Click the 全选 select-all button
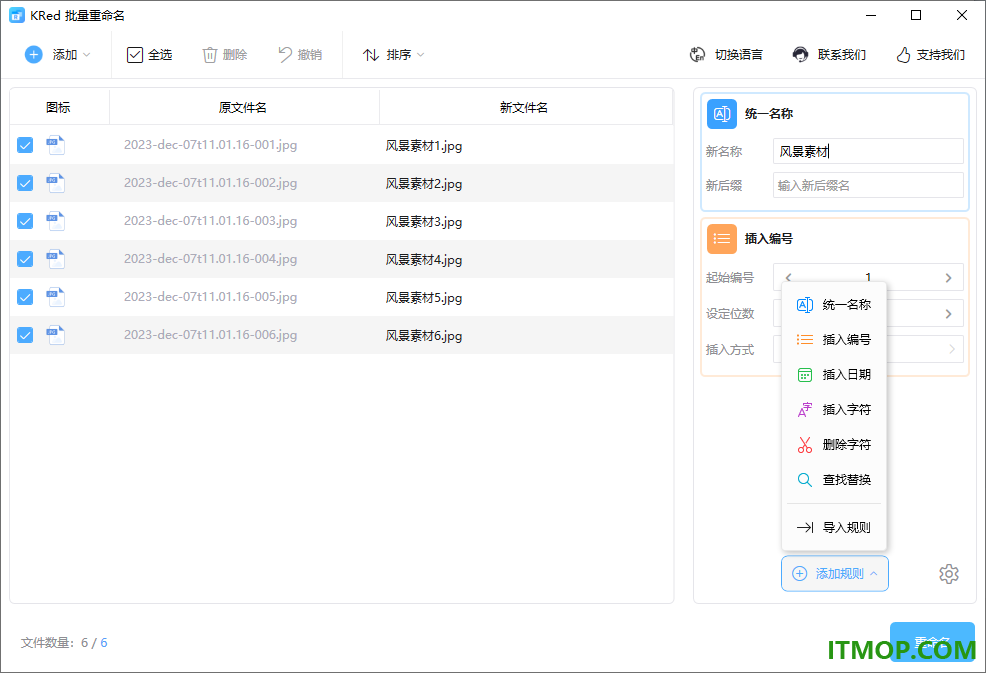The height and width of the screenshot is (673, 986). point(149,55)
